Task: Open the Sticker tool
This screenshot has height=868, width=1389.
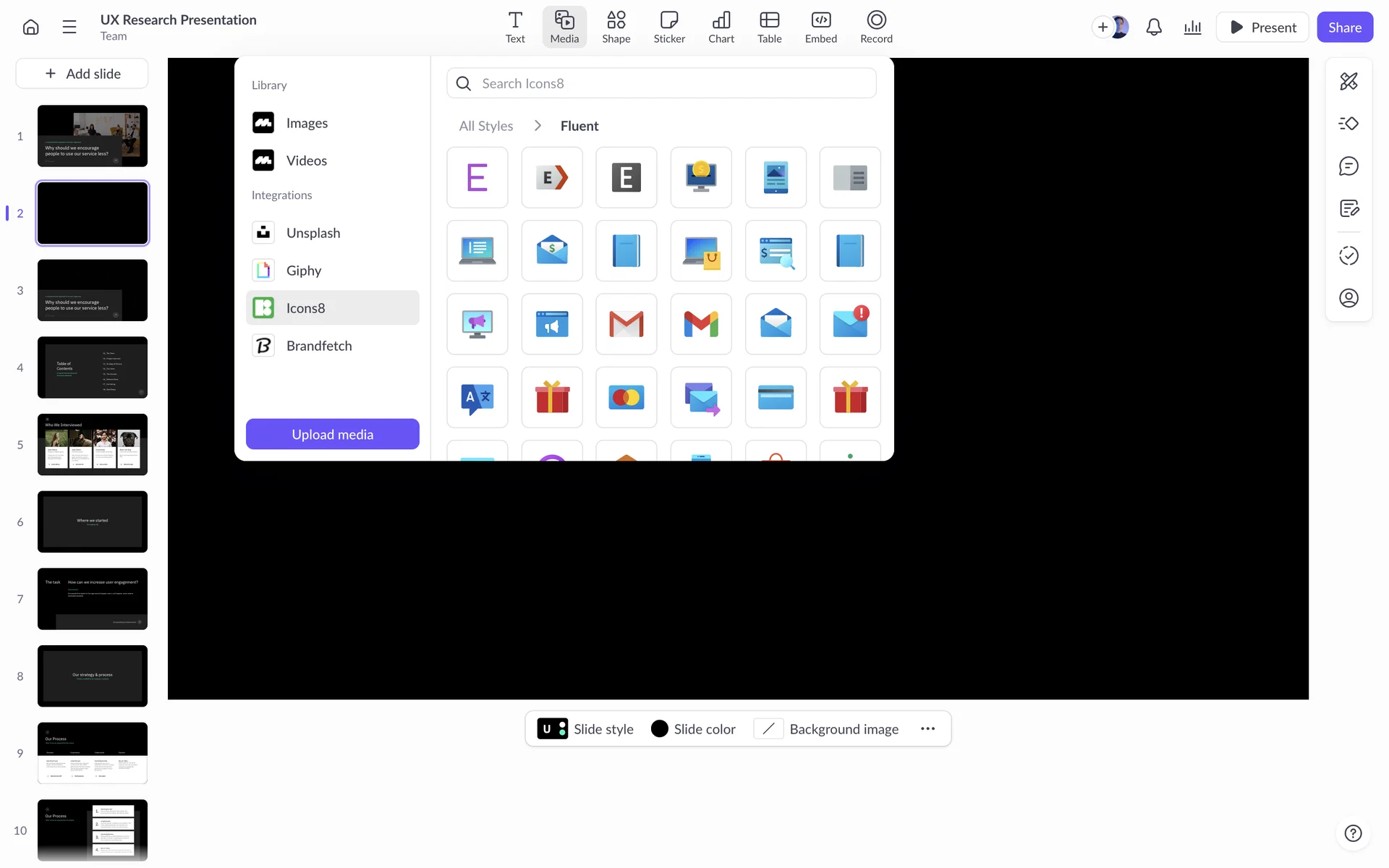Action: pos(668,27)
